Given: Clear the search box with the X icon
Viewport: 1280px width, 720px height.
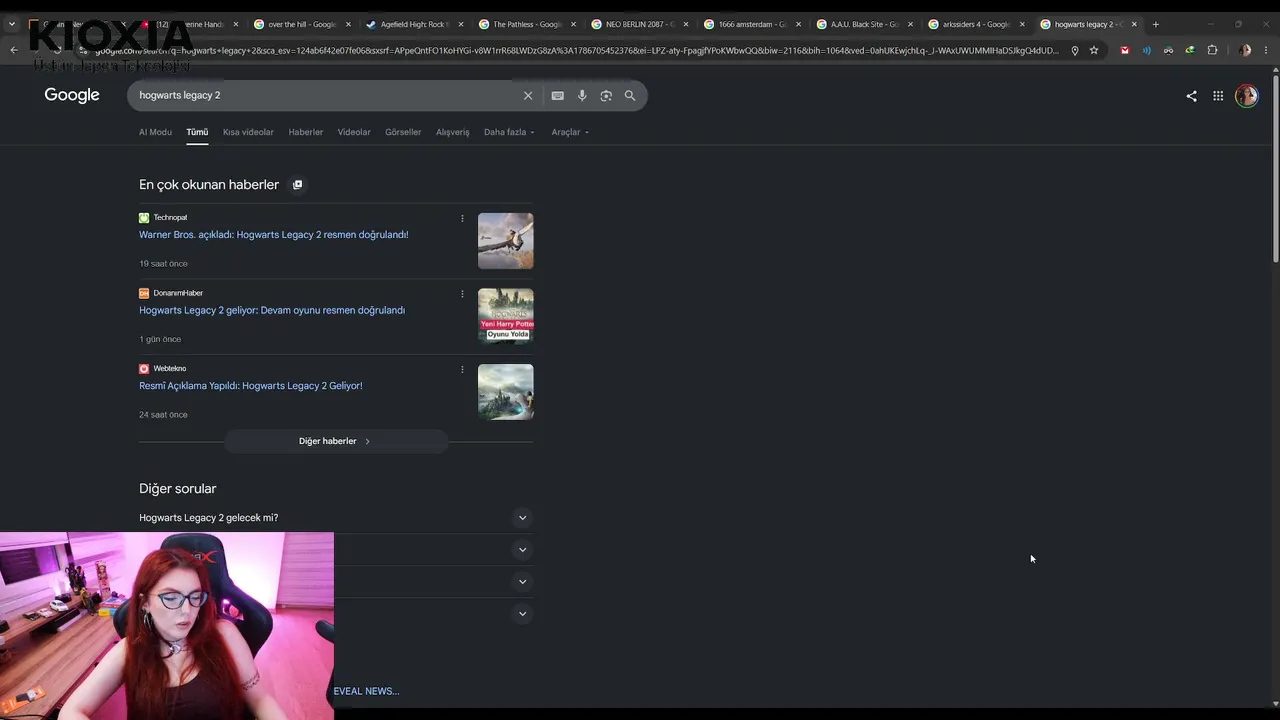Looking at the screenshot, I should tap(528, 96).
